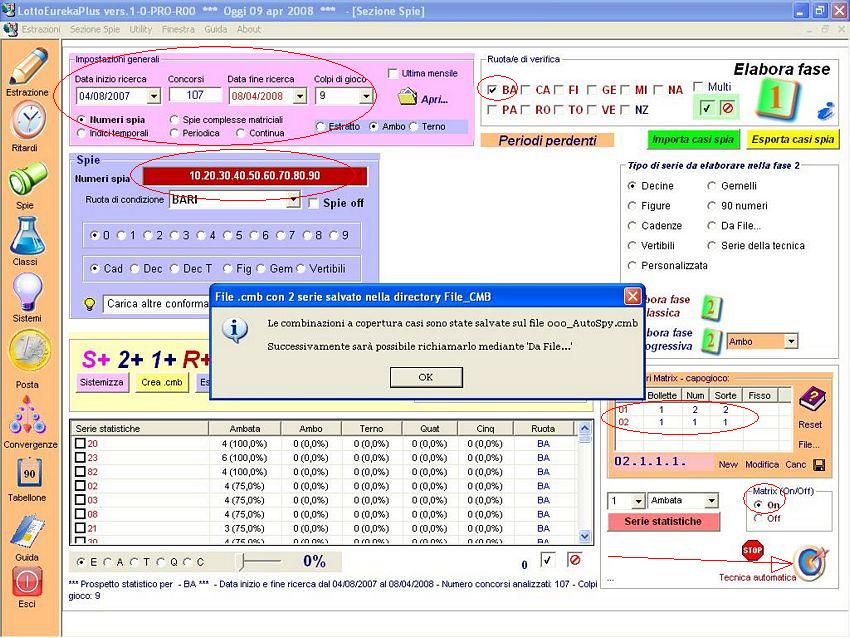The height and width of the screenshot is (638, 850).
Task: Open the Tabellone 90 icon
Action: (x=28, y=474)
